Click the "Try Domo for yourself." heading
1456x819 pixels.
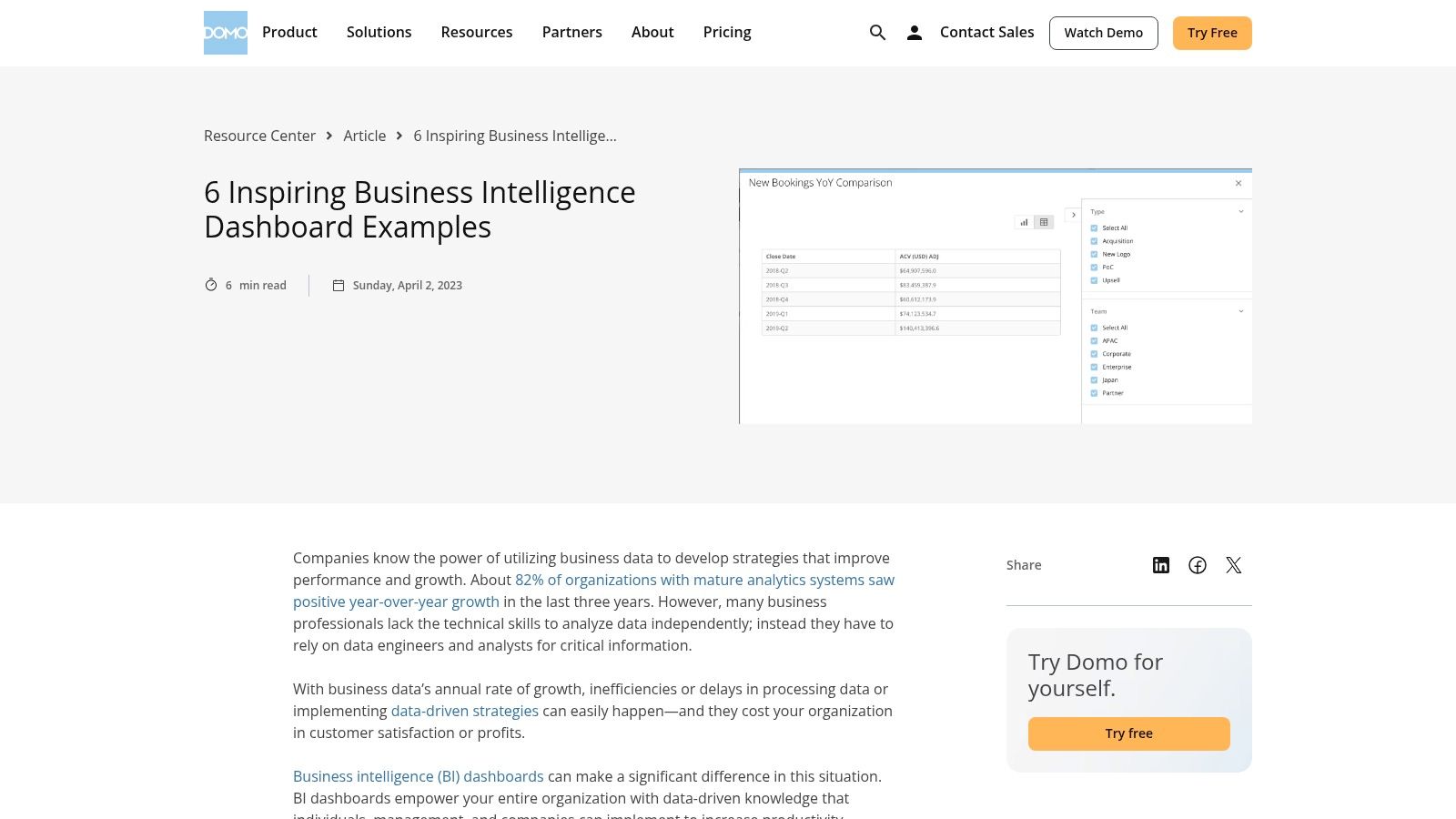click(1096, 675)
